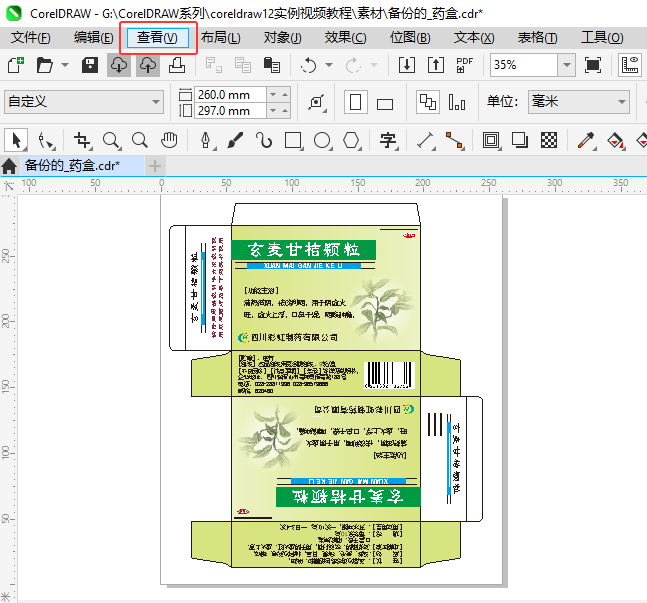Select the Ellipse tool
Image resolution: width=647 pixels, height=603 pixels.
pos(322,140)
